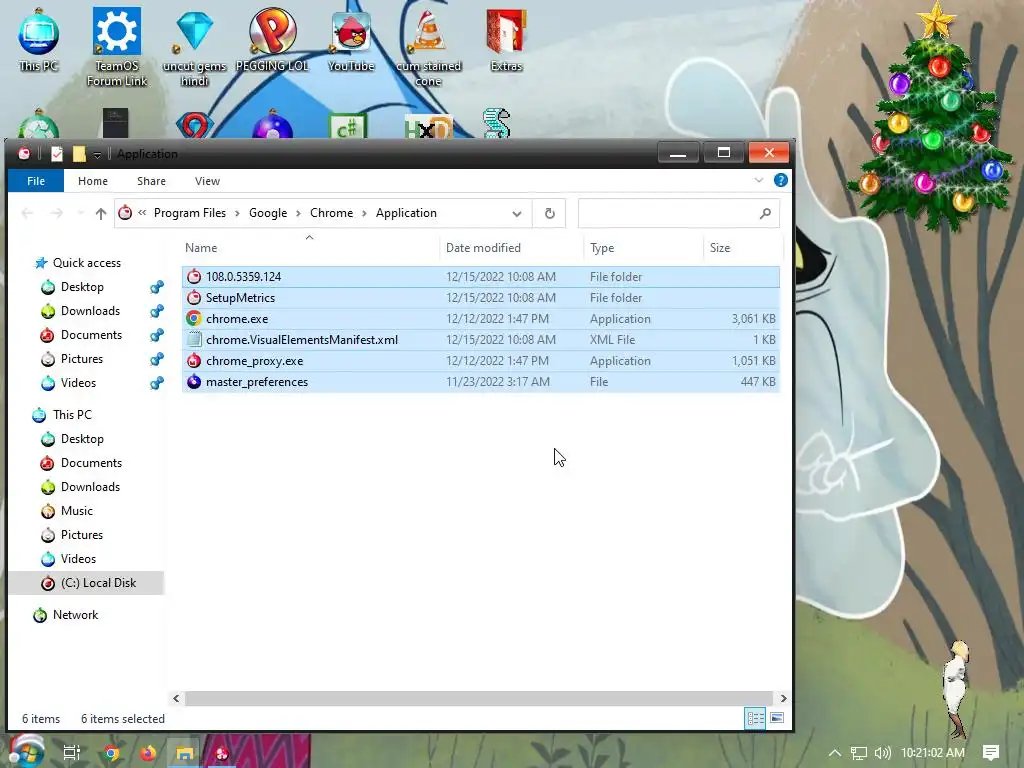Open This PC desktop icon
The height and width of the screenshot is (768, 1024).
click(39, 40)
